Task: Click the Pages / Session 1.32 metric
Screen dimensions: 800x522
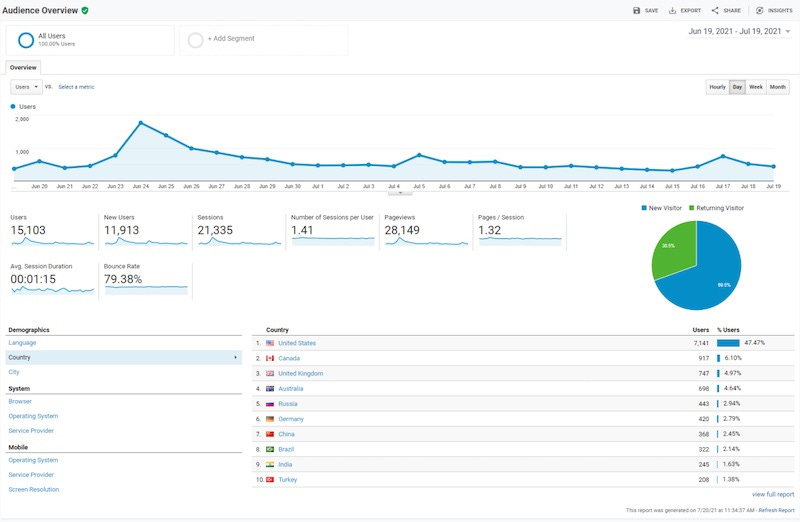Action: click(520, 231)
